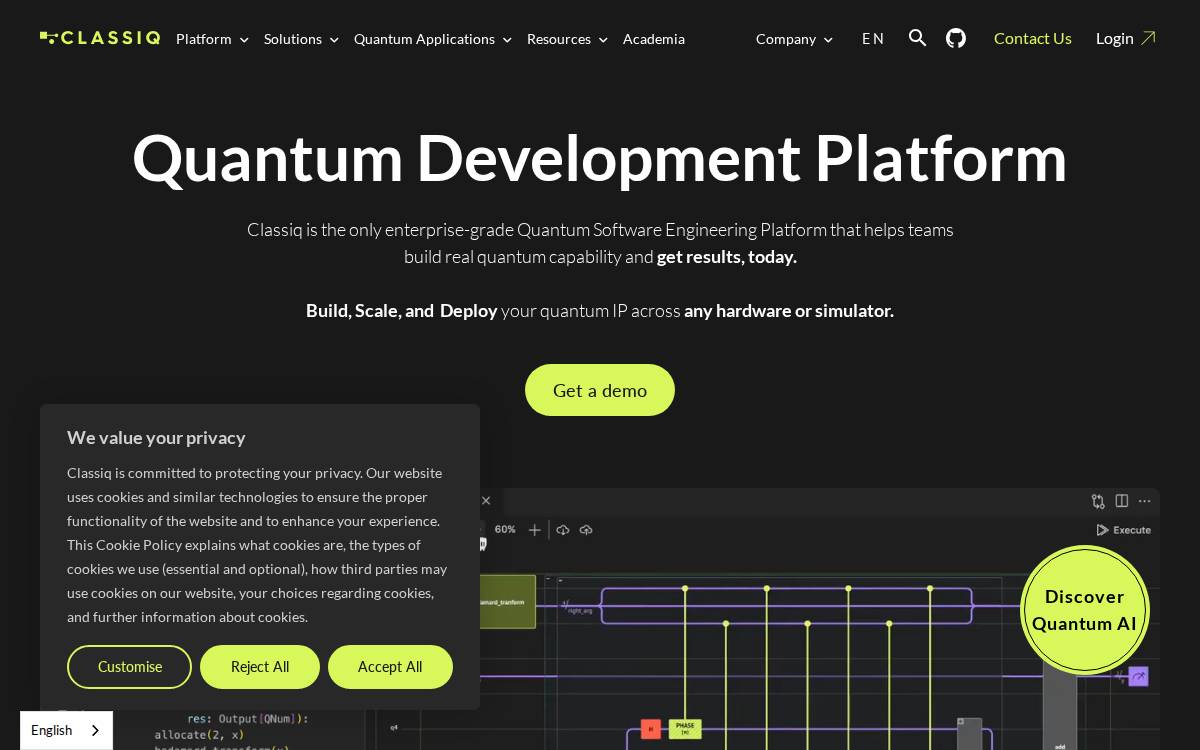Open the Discover Quantum AI badge
This screenshot has height=750, width=1200.
pyautogui.click(x=1084, y=610)
